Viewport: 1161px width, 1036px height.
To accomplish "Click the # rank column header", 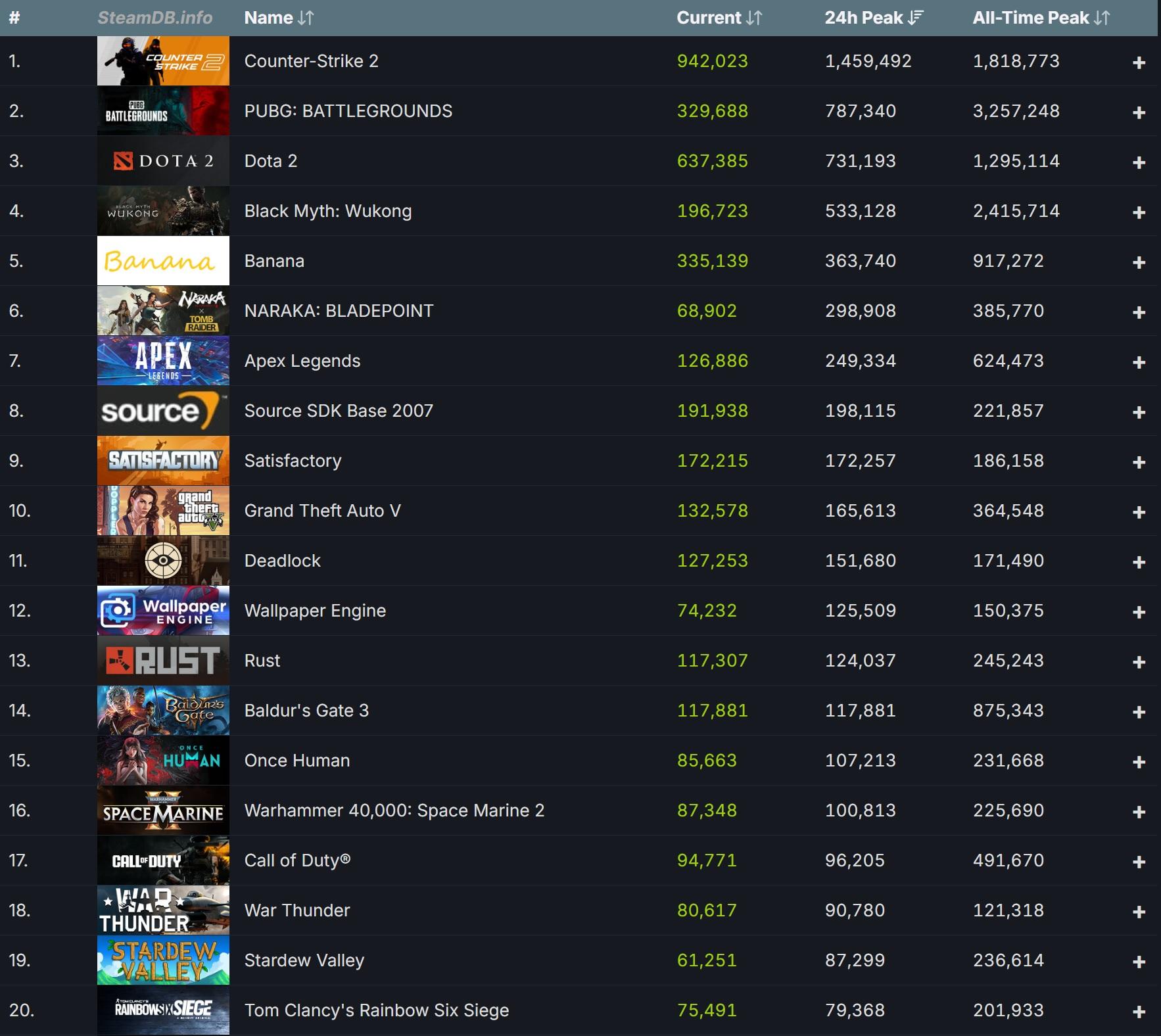I will click(x=14, y=18).
